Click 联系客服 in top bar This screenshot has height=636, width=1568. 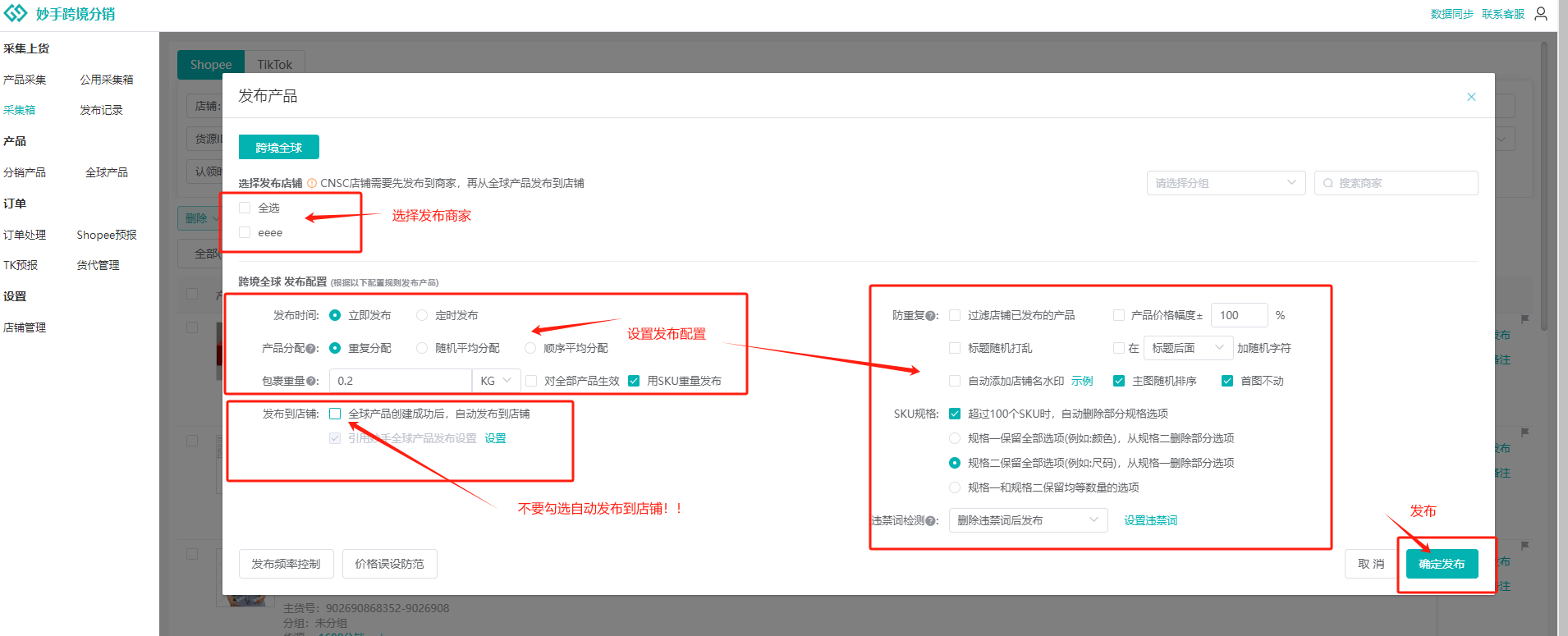click(1503, 14)
